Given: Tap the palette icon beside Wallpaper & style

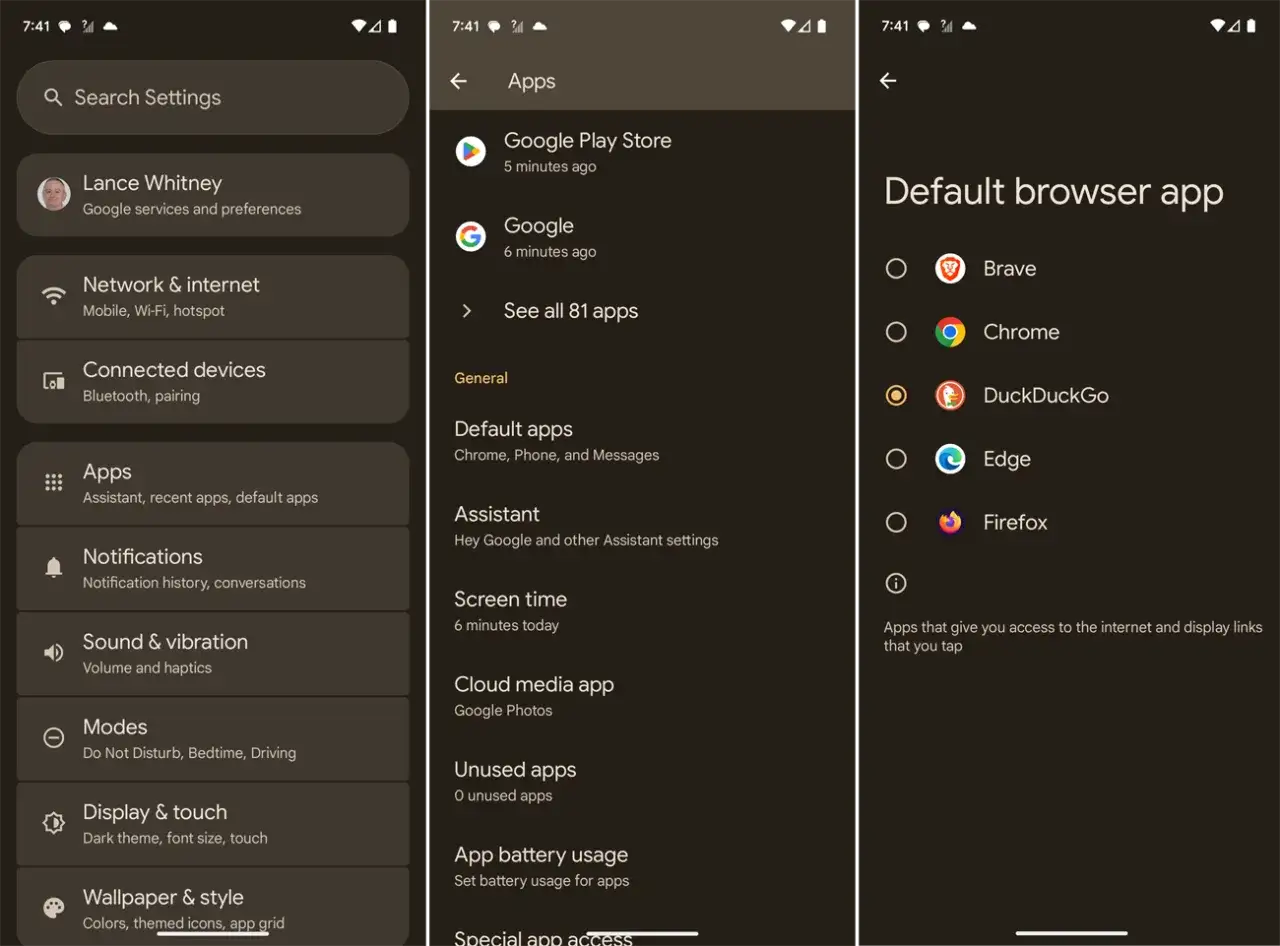Looking at the screenshot, I should (x=53, y=908).
